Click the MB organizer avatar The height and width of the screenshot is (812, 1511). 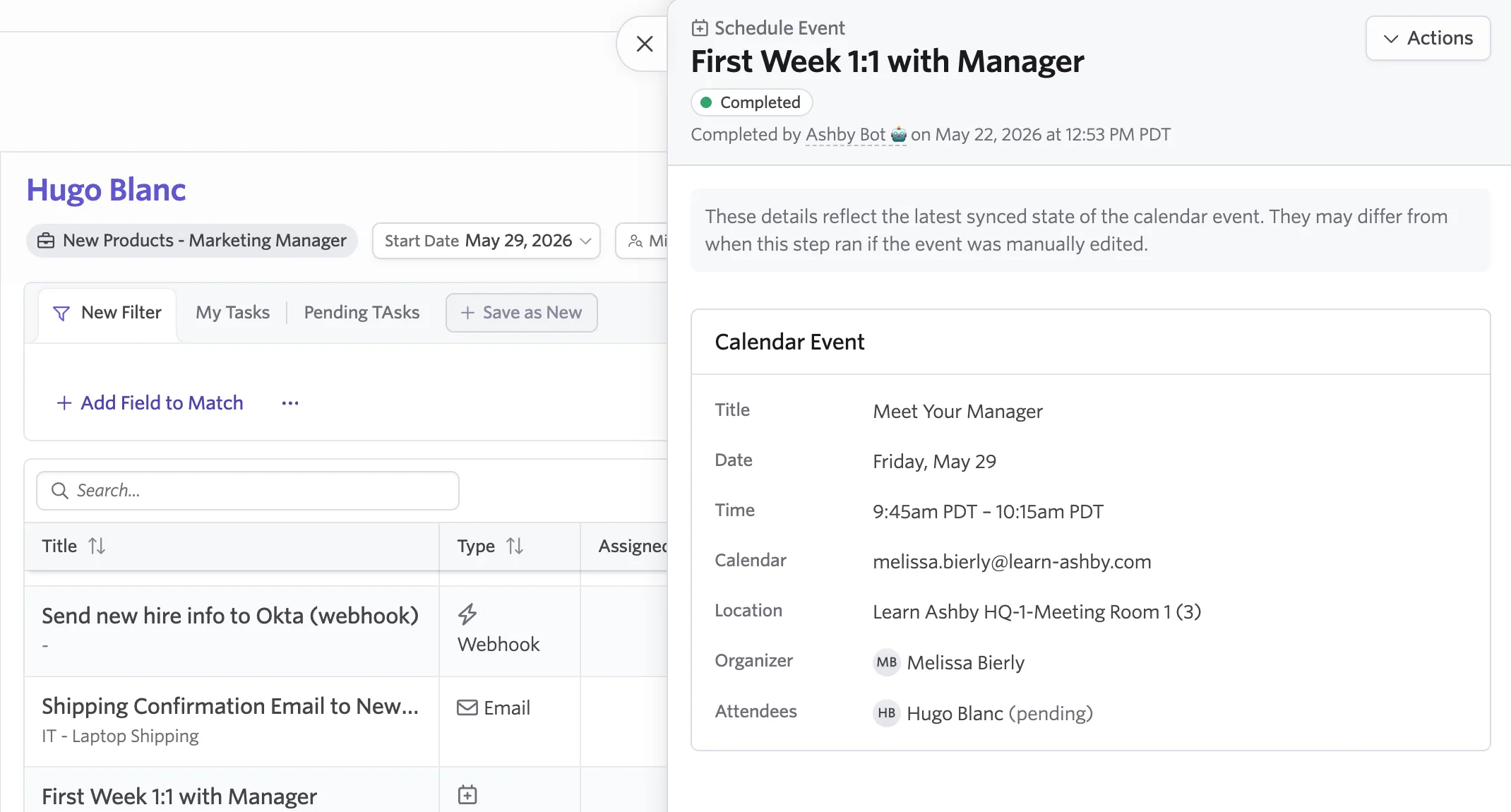[x=887, y=662]
